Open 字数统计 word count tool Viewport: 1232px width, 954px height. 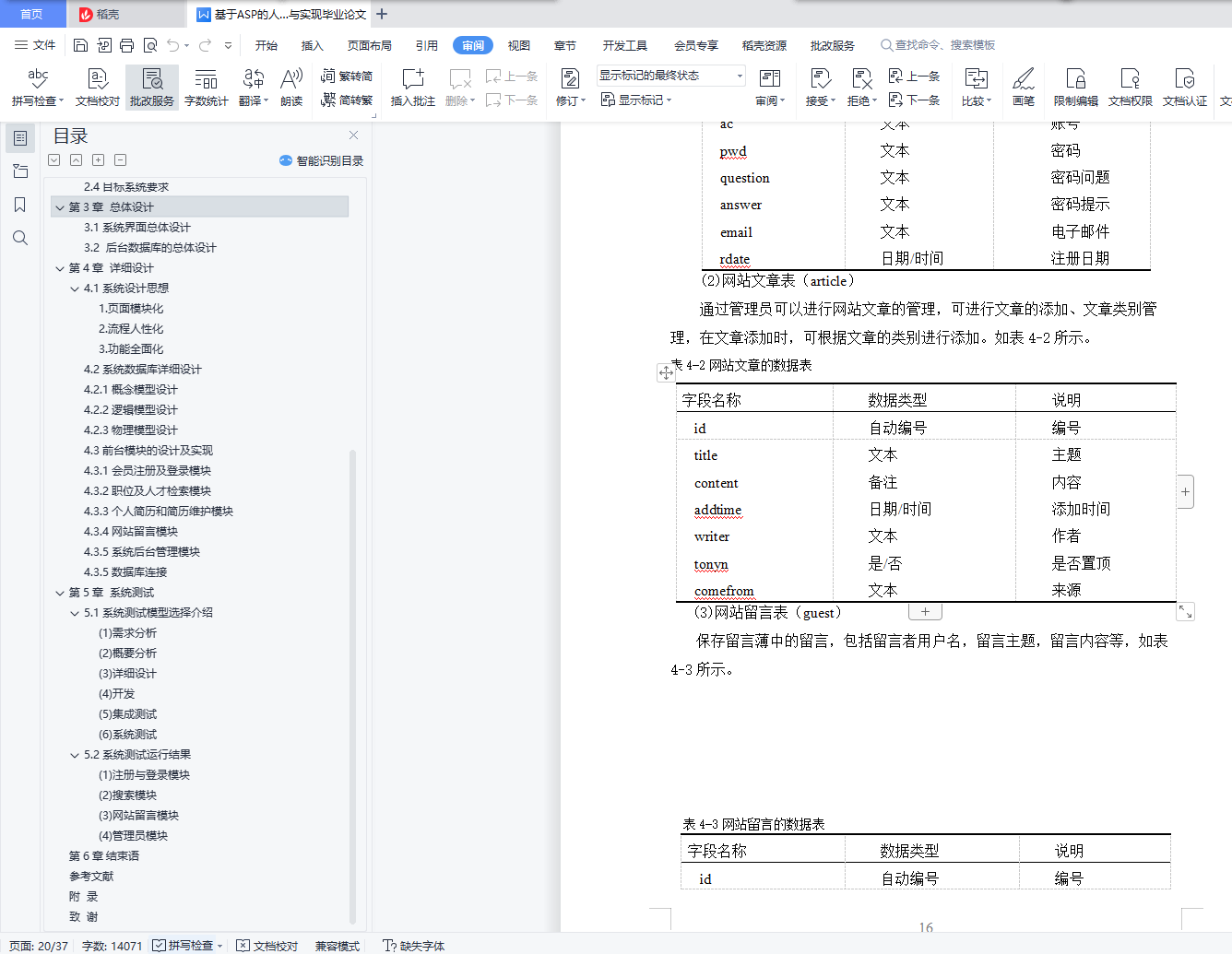coord(207,88)
